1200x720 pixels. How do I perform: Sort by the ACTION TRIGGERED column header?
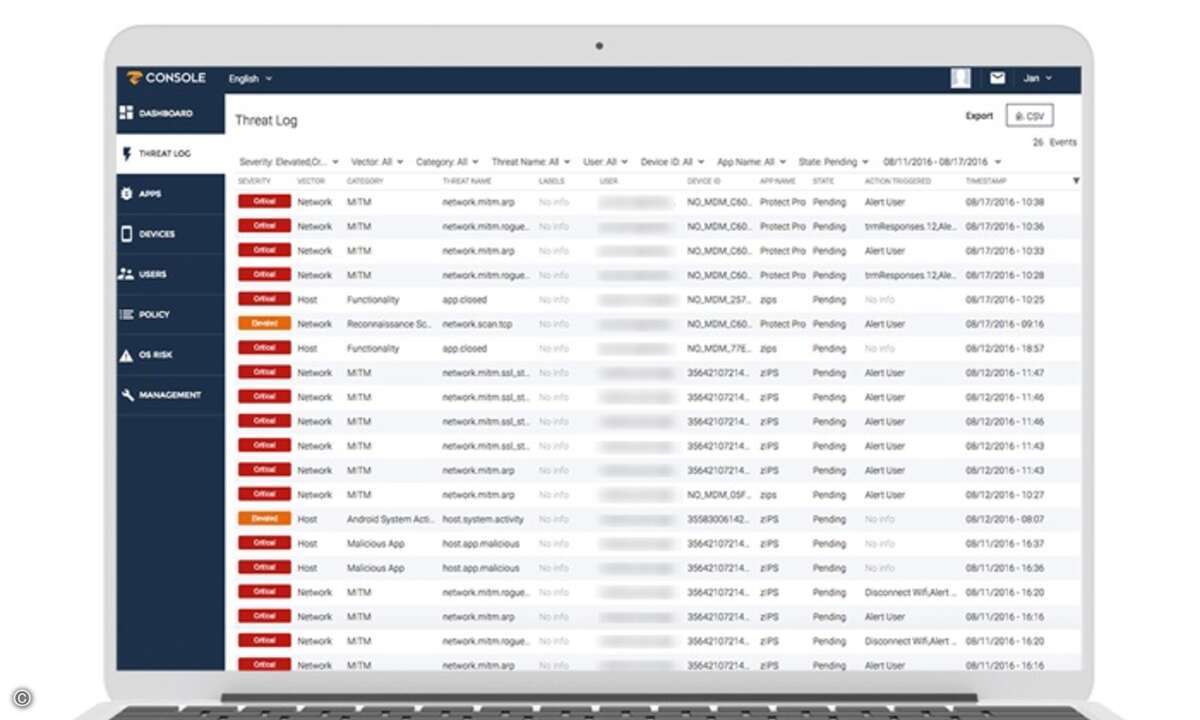[898, 181]
